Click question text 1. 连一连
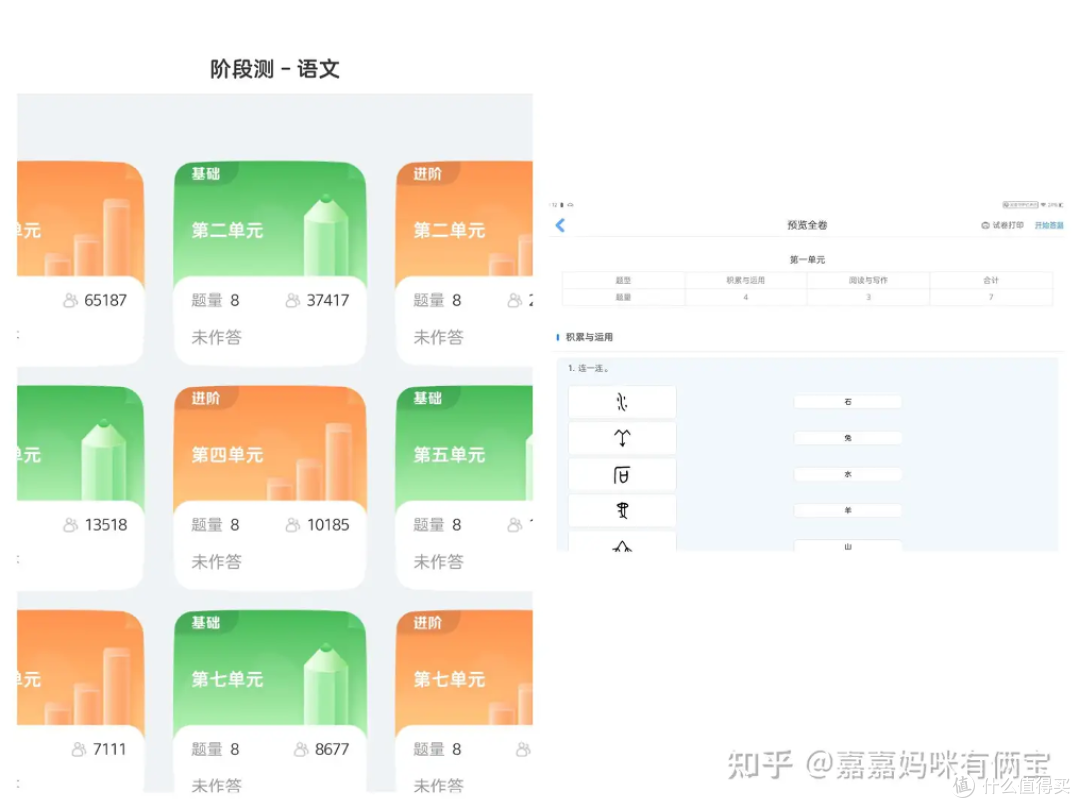Viewport: 1080px width, 808px height. click(x=588, y=368)
